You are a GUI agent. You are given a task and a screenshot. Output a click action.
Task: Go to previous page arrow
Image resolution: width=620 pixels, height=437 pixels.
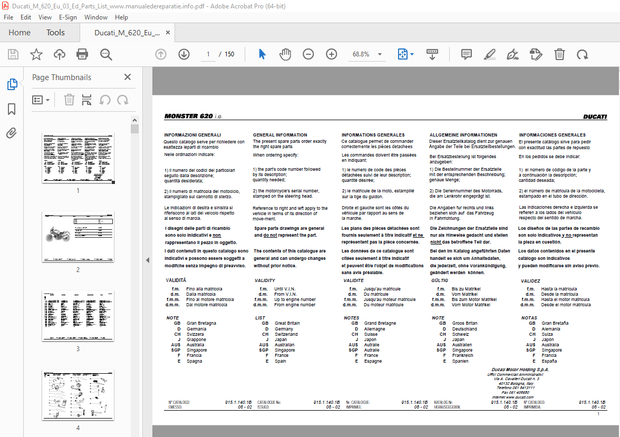[x=161, y=54]
